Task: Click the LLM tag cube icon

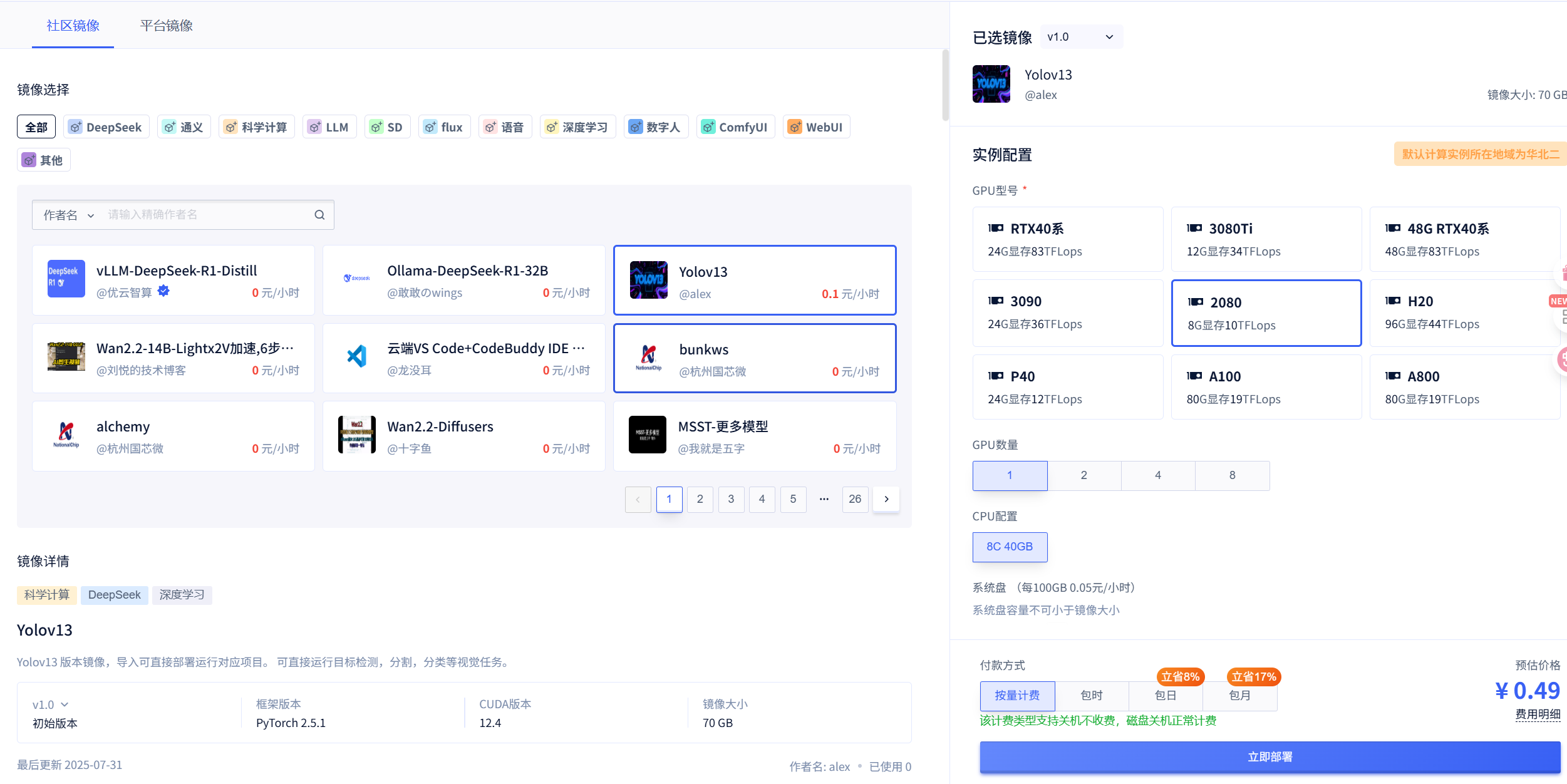Action: (x=314, y=127)
